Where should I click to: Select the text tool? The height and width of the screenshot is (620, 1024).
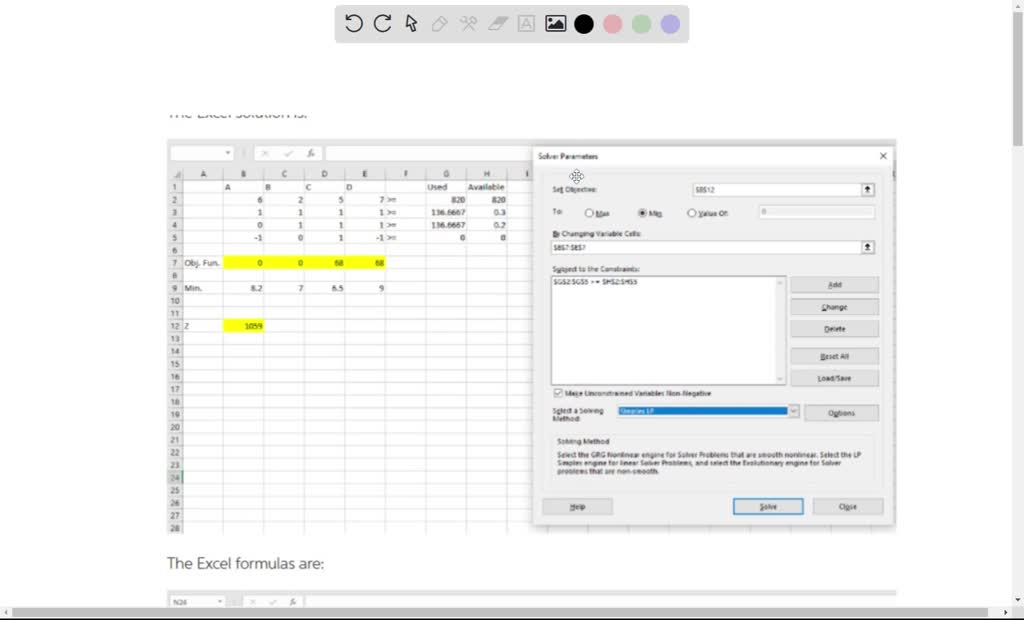coord(525,23)
